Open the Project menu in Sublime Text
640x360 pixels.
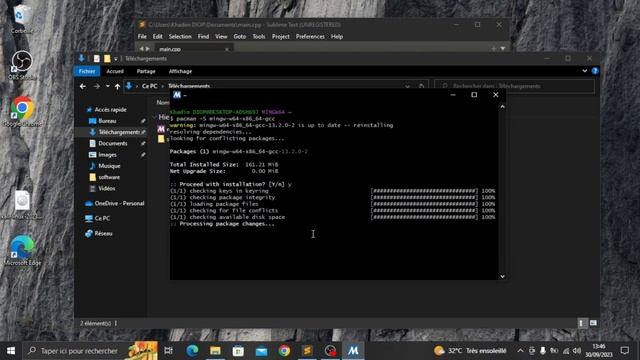tap(281, 37)
